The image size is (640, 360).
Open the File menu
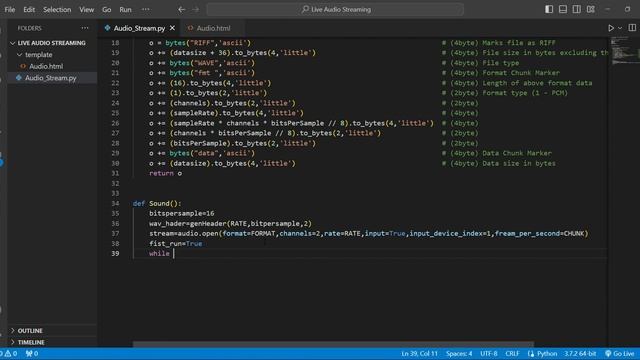10,9
